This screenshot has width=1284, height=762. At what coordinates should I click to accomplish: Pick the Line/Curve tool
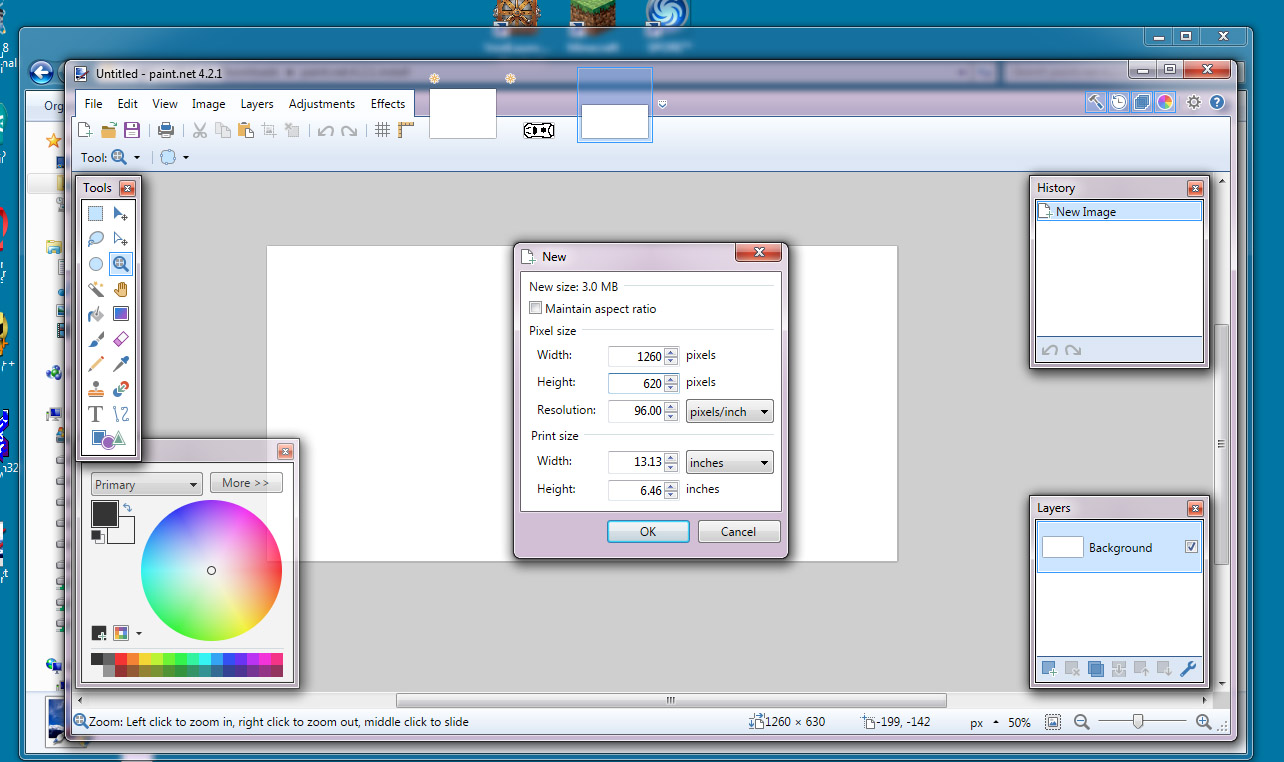coord(121,414)
